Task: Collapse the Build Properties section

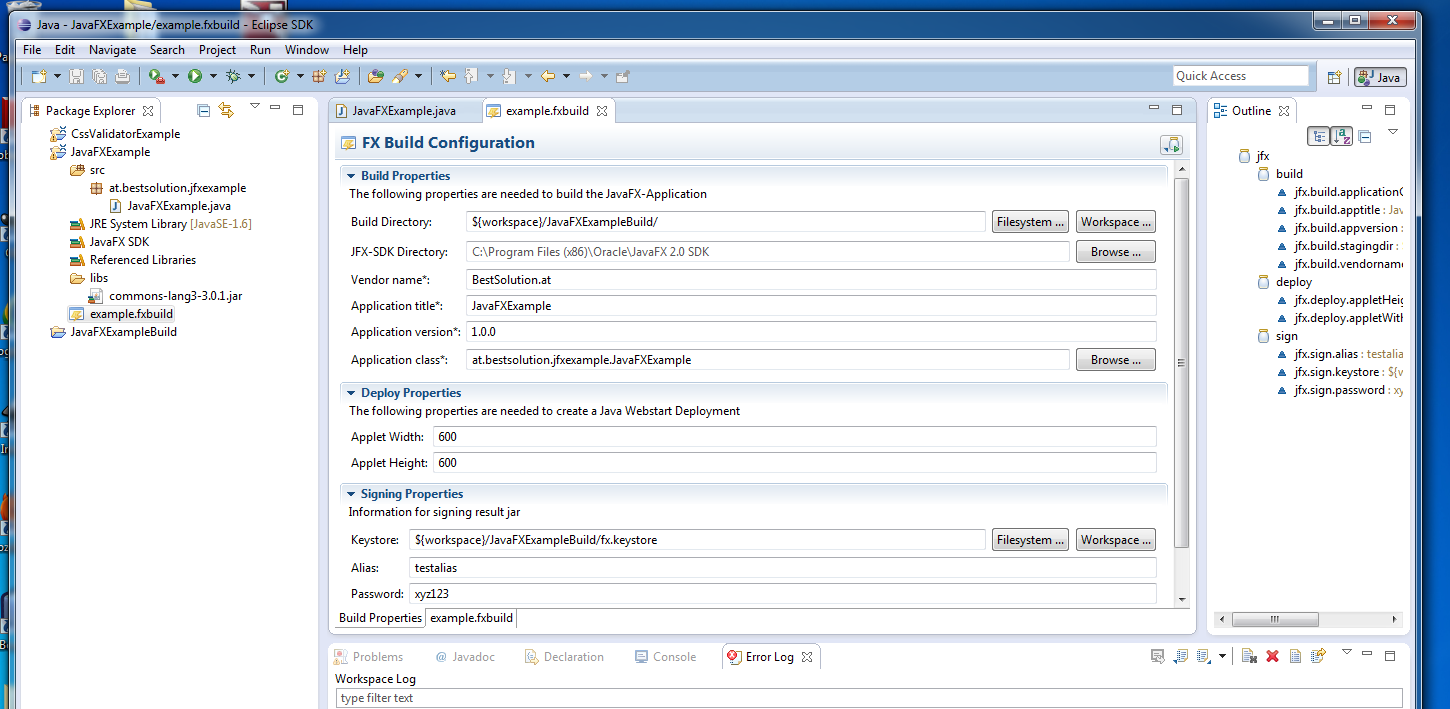Action: tap(351, 176)
